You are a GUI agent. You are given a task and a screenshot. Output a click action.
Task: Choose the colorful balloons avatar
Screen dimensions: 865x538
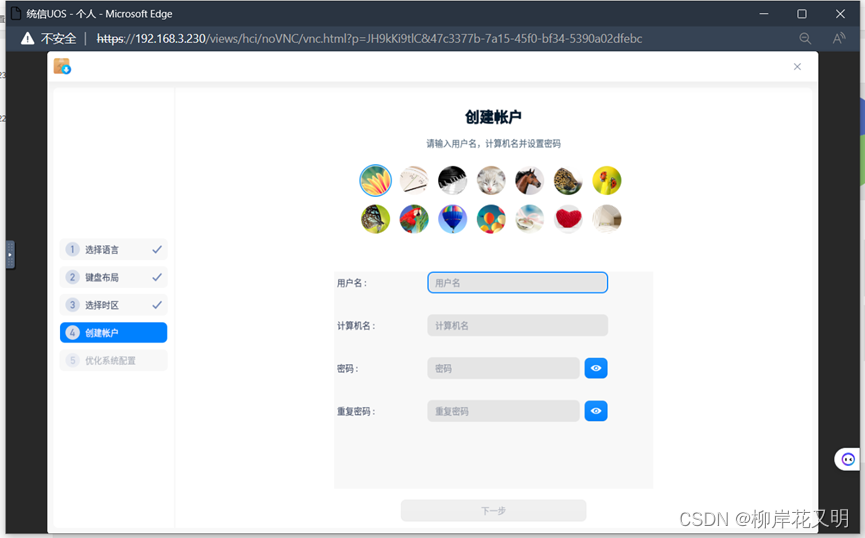click(x=491, y=219)
